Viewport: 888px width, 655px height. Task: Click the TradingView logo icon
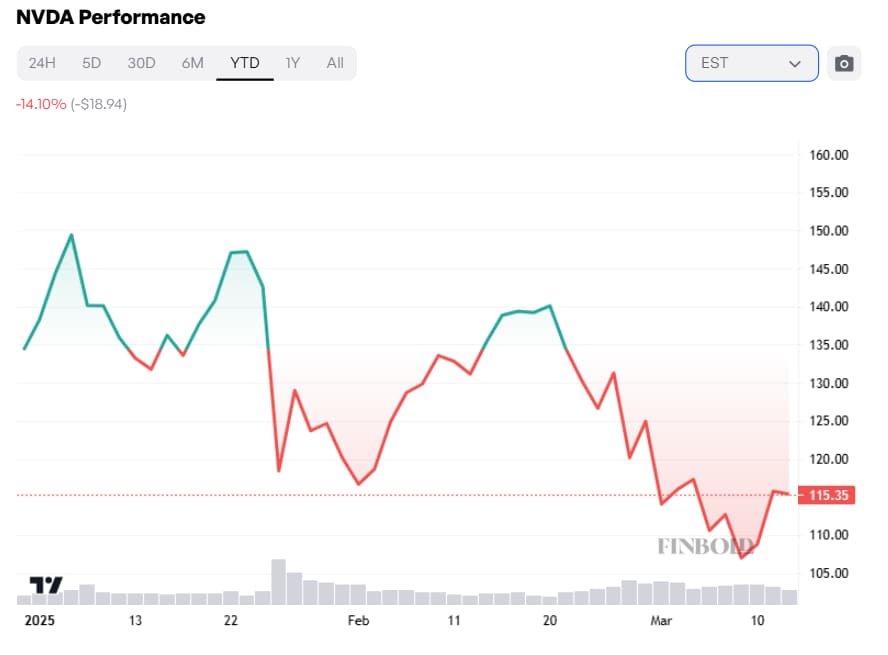click(46, 586)
